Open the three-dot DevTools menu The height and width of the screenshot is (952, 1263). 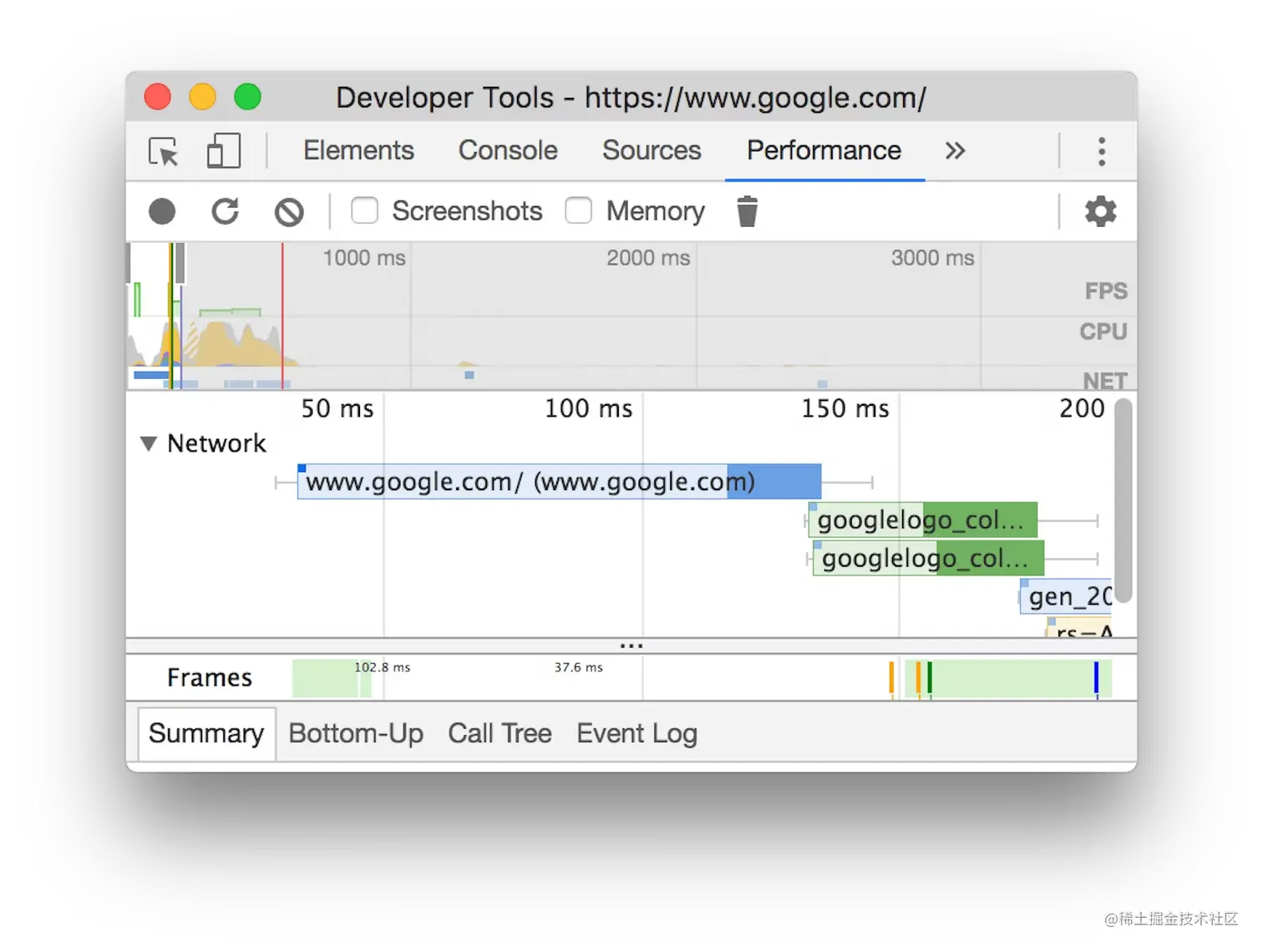coord(1102,151)
